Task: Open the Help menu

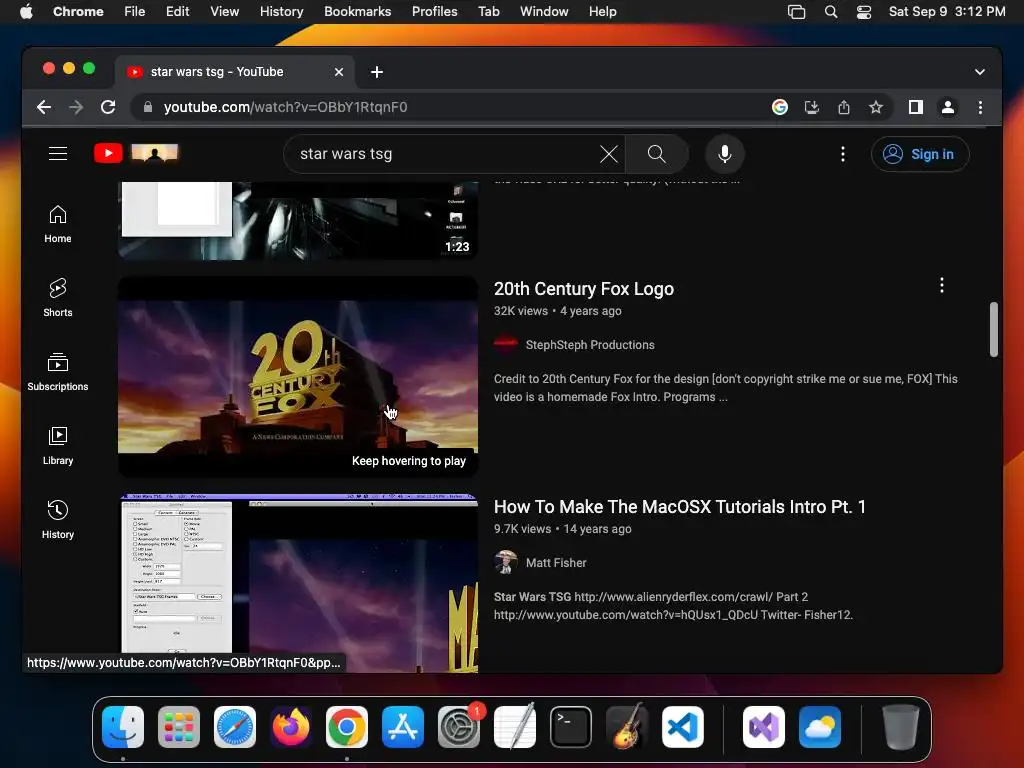Action: (x=602, y=12)
